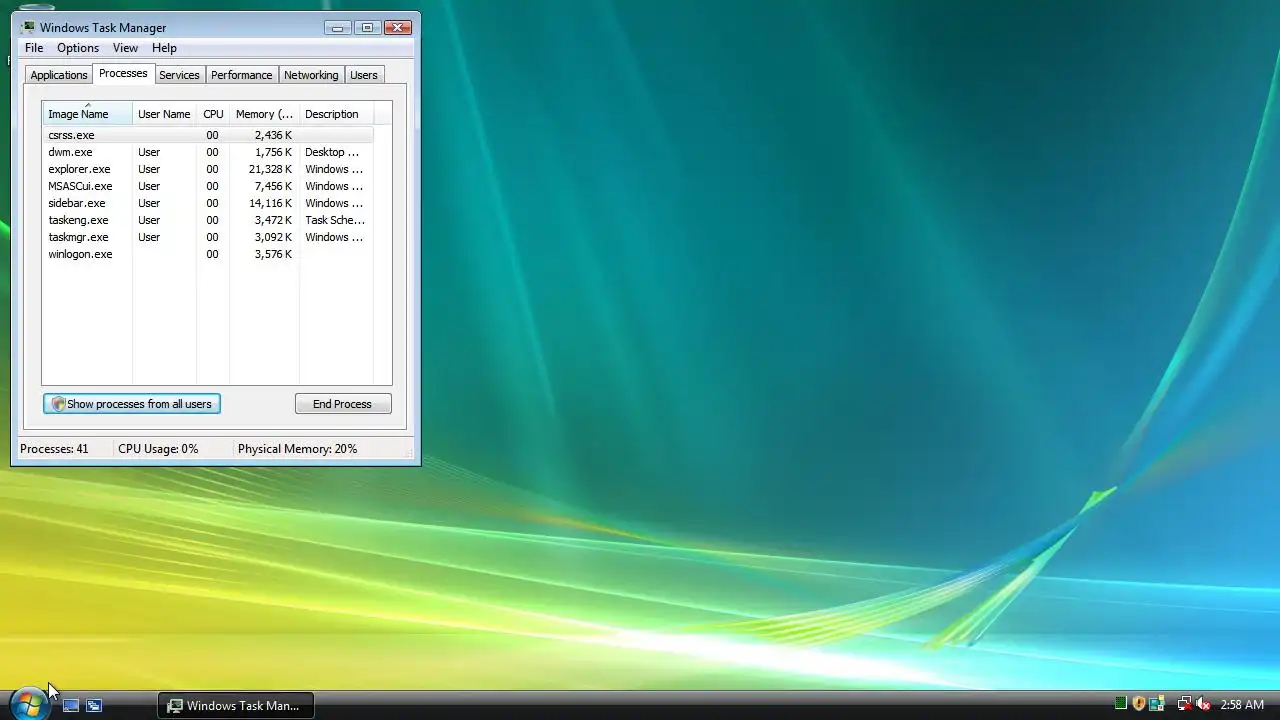The image size is (1280, 720).
Task: Sort by the User Name column header
Action: coord(164,114)
